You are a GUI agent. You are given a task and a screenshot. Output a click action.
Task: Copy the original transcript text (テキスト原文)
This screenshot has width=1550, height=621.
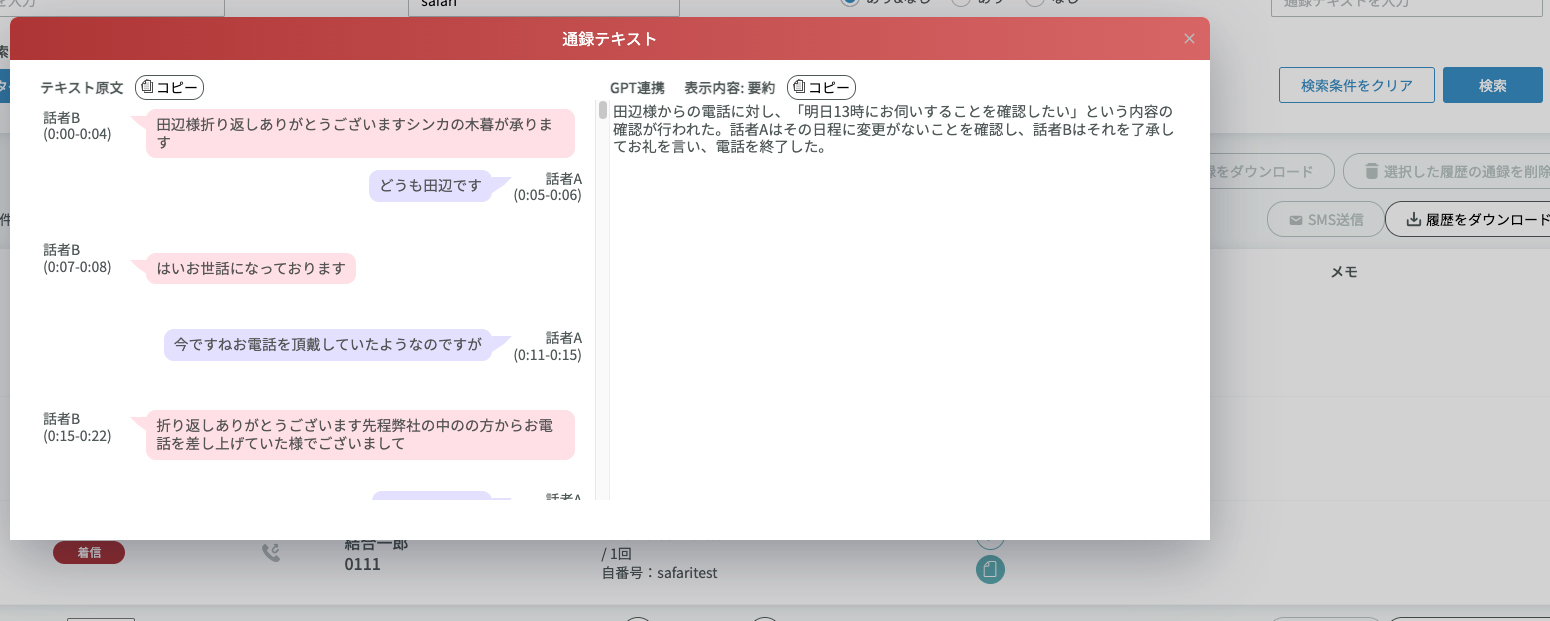tap(169, 87)
